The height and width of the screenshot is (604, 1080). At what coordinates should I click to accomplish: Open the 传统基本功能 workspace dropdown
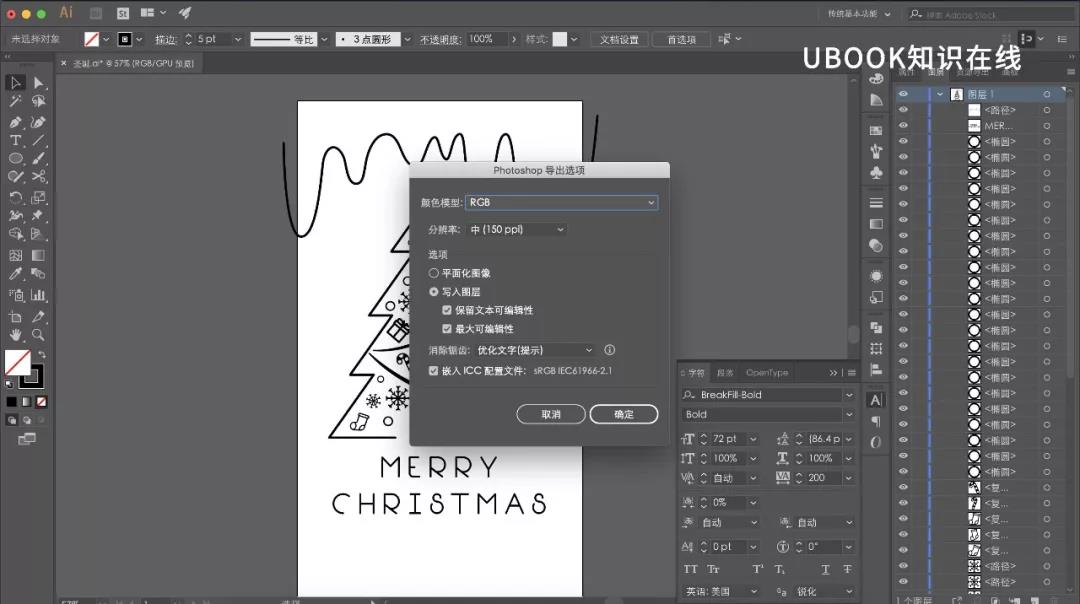coord(859,14)
